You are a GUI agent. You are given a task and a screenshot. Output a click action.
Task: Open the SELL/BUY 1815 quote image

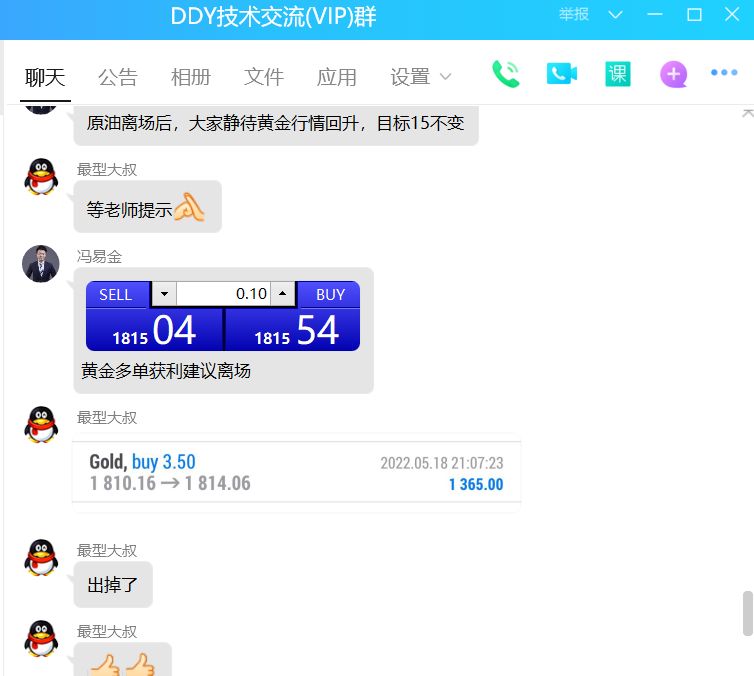point(223,316)
